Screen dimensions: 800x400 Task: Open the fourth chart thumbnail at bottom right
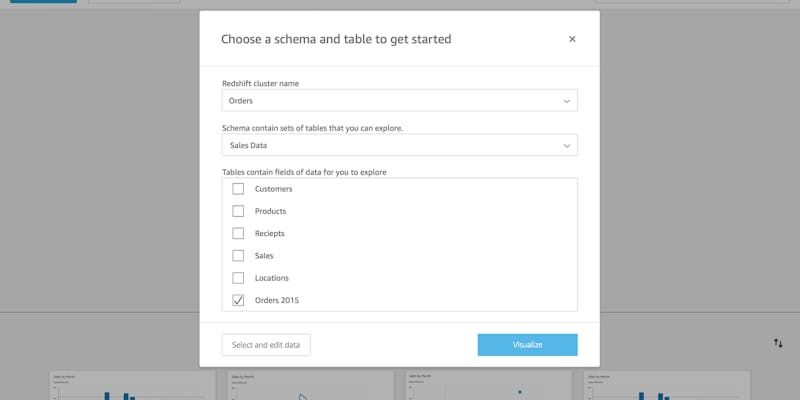click(x=662, y=387)
